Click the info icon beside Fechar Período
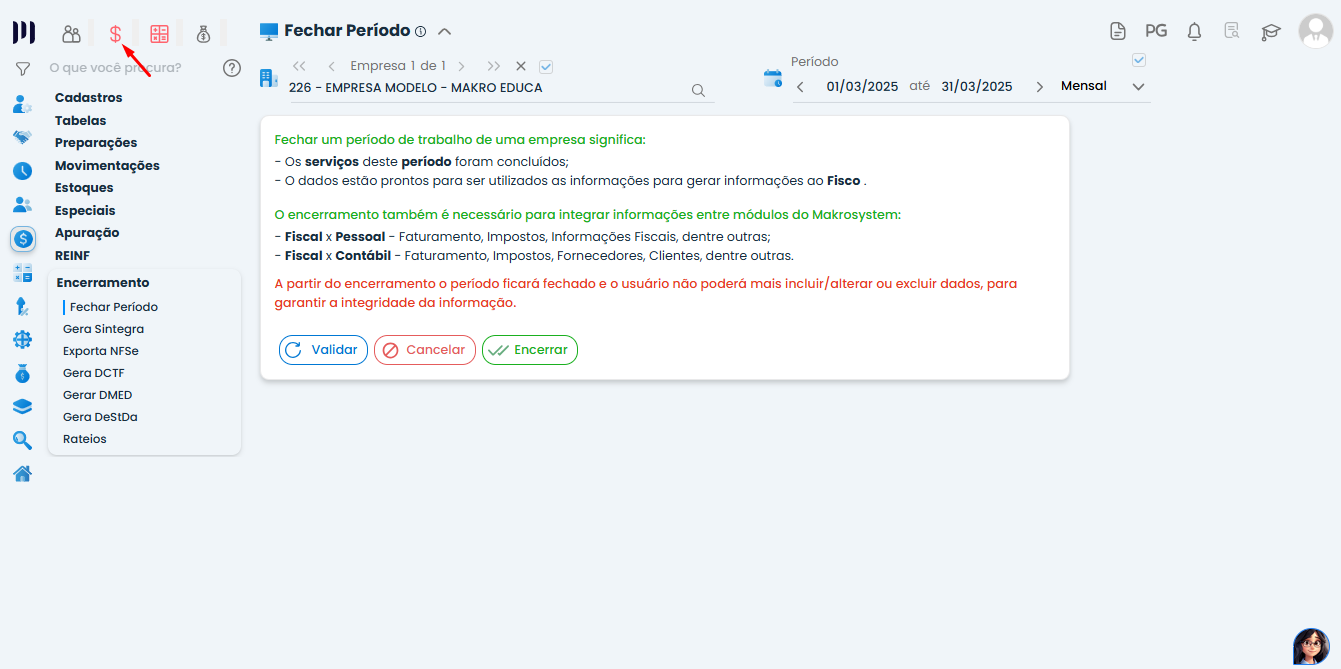The width and height of the screenshot is (1341, 669). pos(420,32)
